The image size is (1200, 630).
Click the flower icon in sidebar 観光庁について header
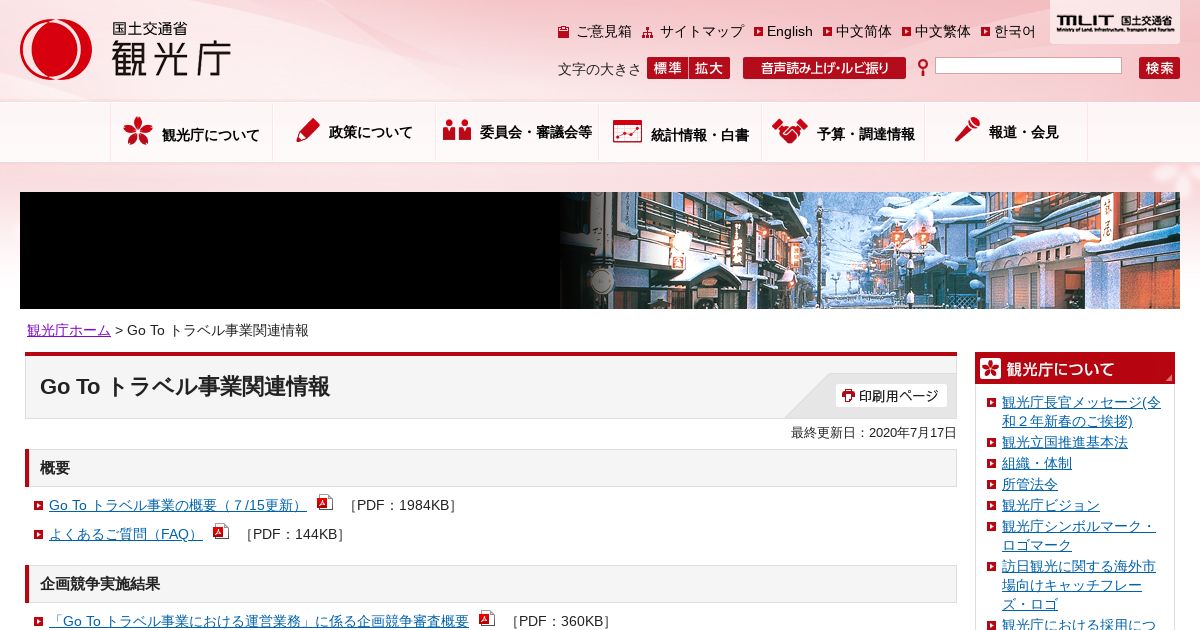[991, 368]
